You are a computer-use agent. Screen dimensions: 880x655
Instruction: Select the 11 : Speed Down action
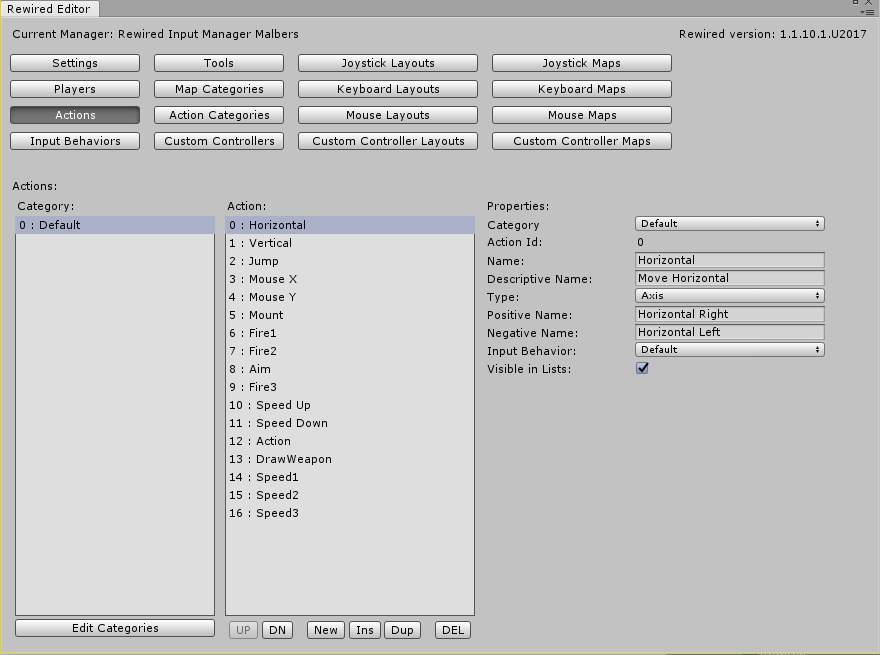pos(350,423)
